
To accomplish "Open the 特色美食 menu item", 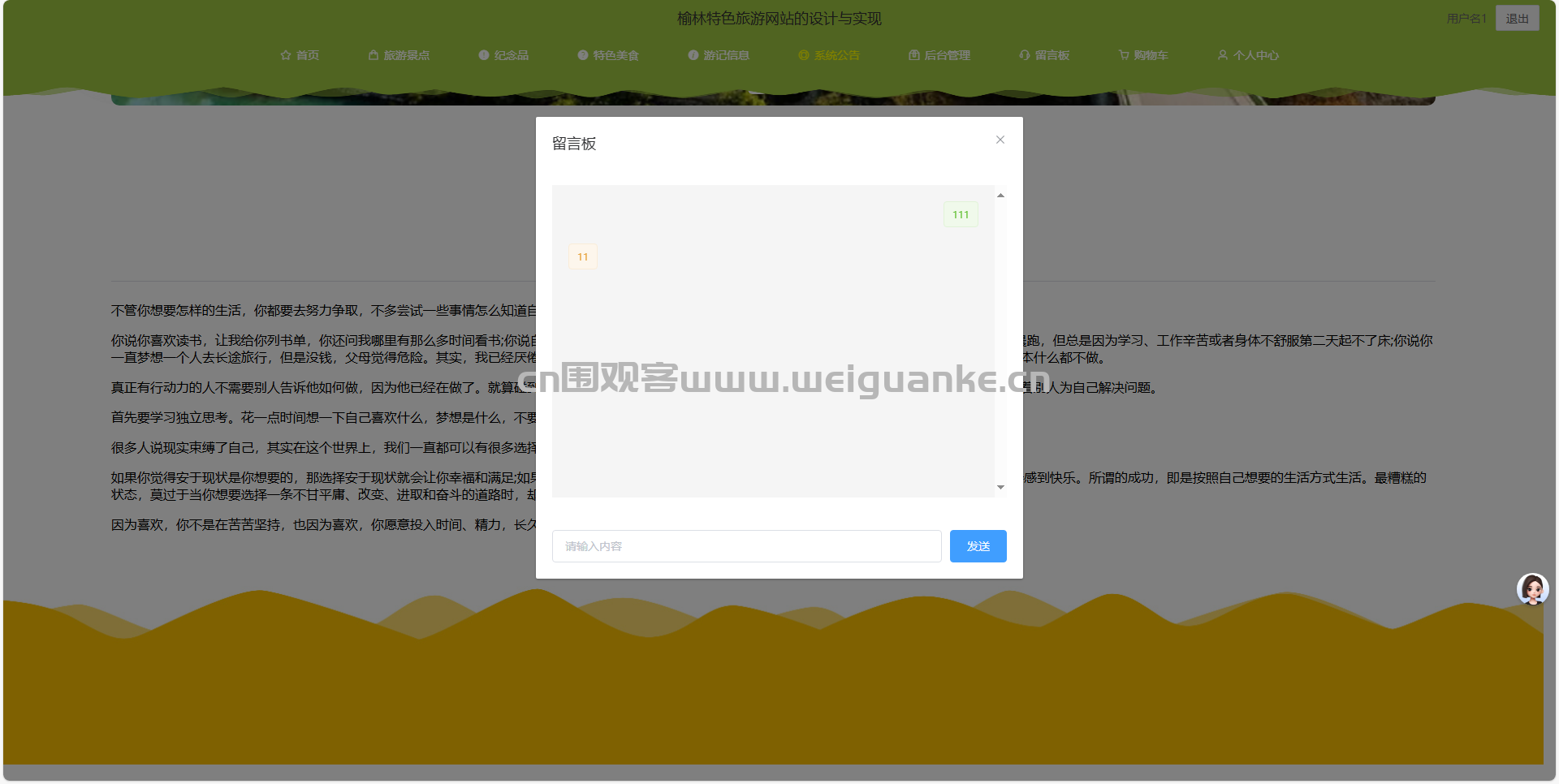I will click(x=608, y=55).
